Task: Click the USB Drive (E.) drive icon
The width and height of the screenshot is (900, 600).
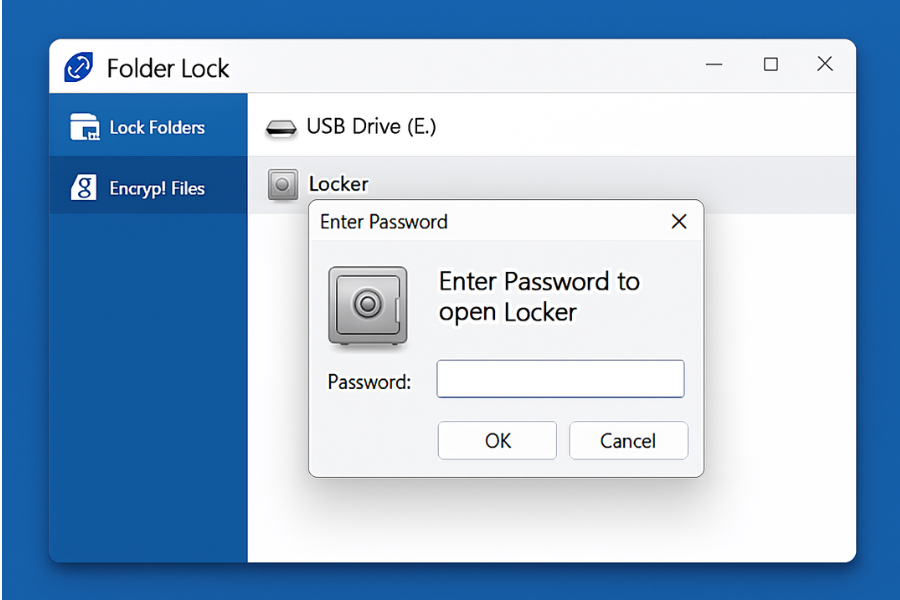Action: [x=281, y=128]
